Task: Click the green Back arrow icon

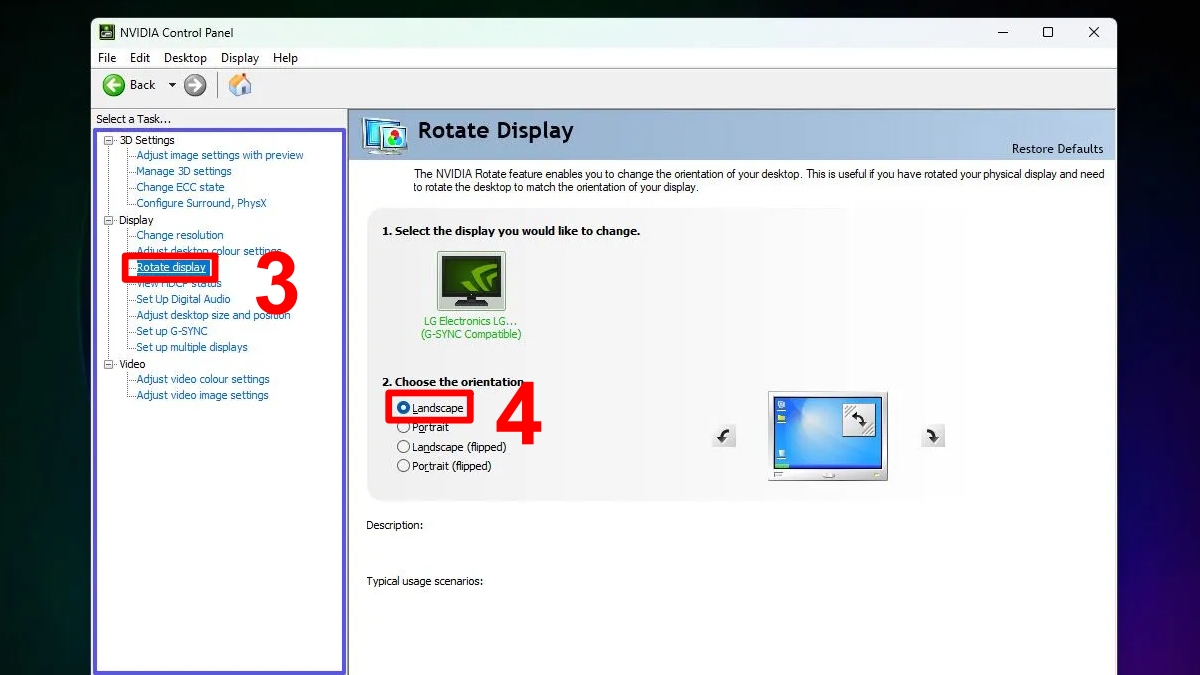Action: [114, 85]
